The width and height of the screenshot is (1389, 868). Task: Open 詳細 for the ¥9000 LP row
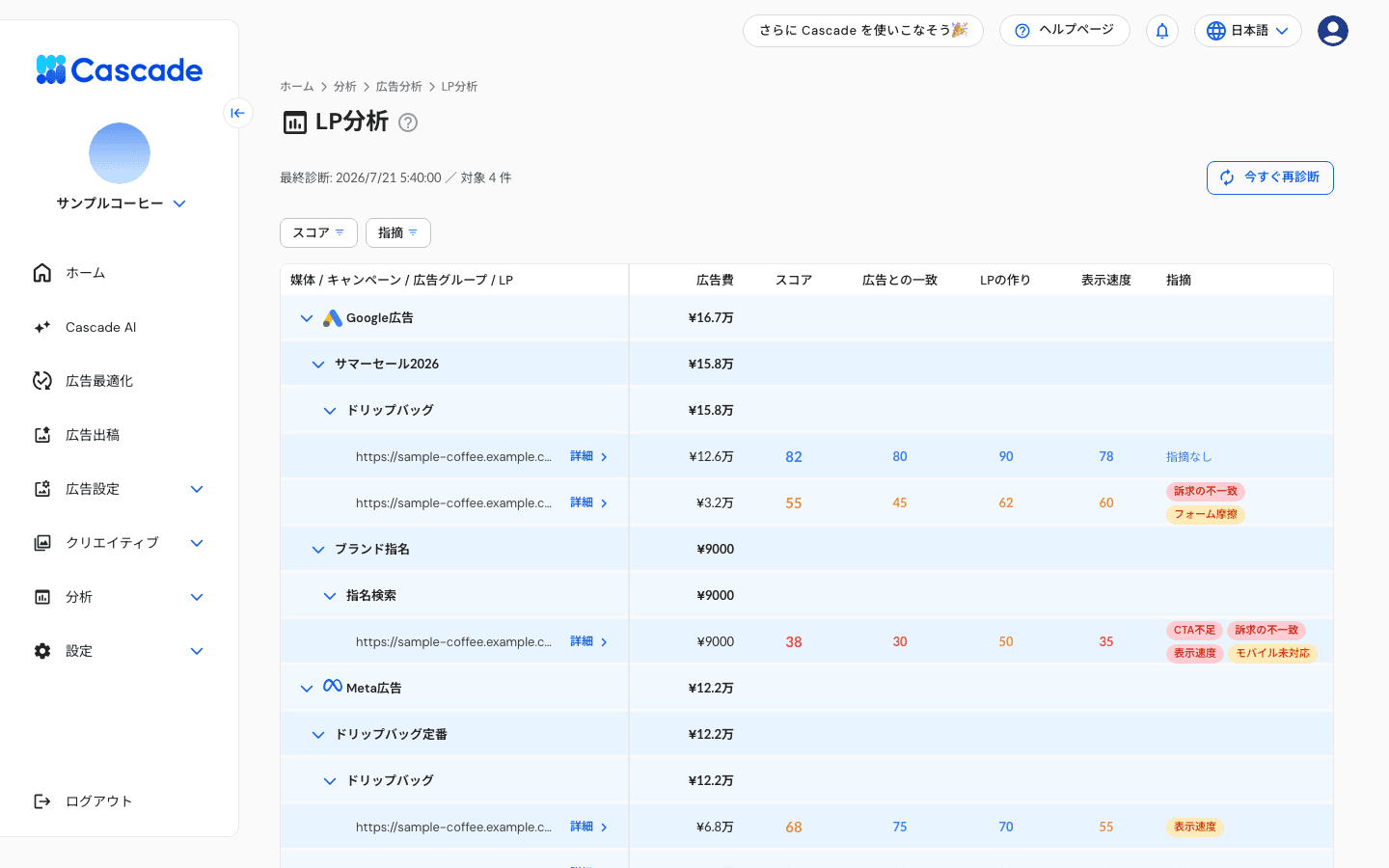tap(588, 641)
